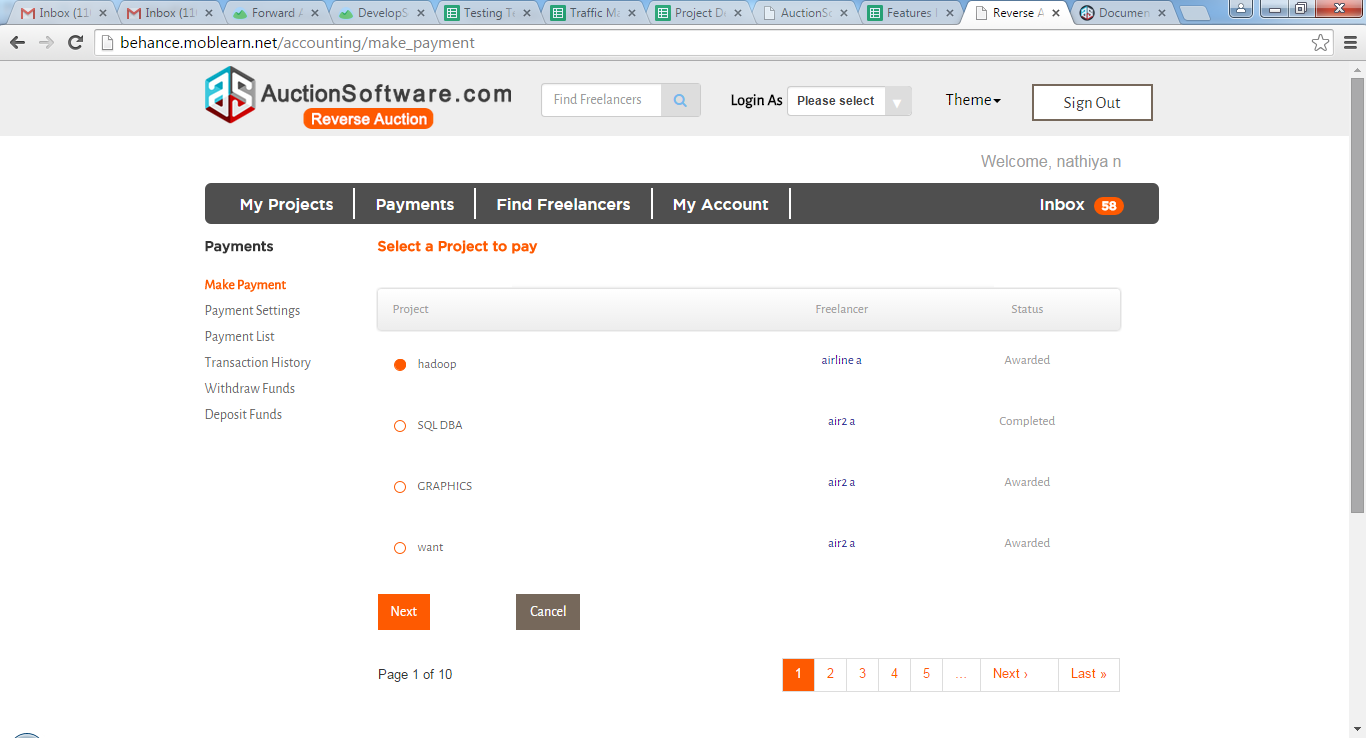This screenshot has height=738, width=1366.
Task: Close the Document tab
Action: click(1161, 13)
